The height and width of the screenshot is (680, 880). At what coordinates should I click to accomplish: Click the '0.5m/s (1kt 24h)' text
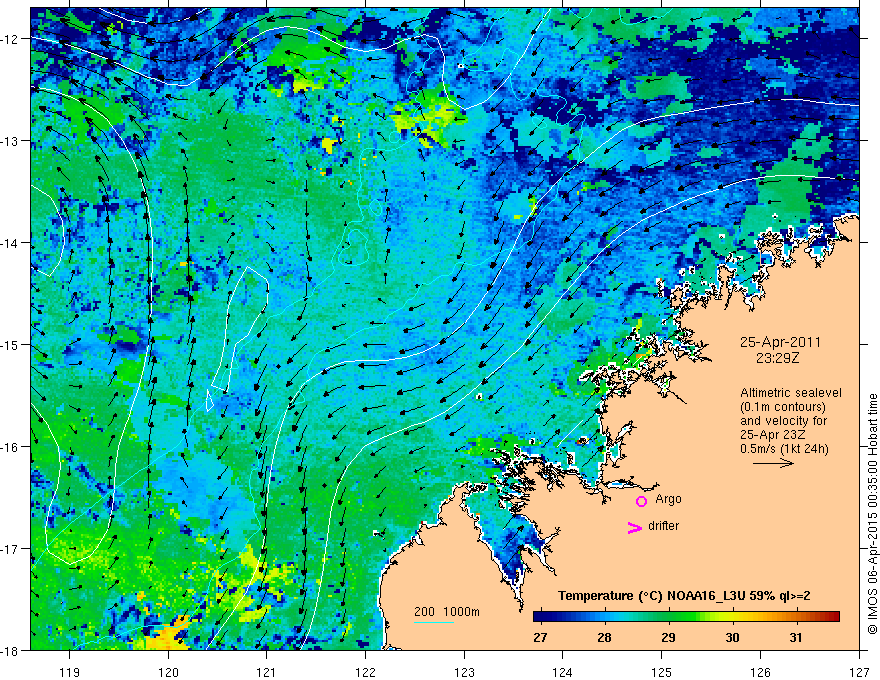tap(784, 449)
